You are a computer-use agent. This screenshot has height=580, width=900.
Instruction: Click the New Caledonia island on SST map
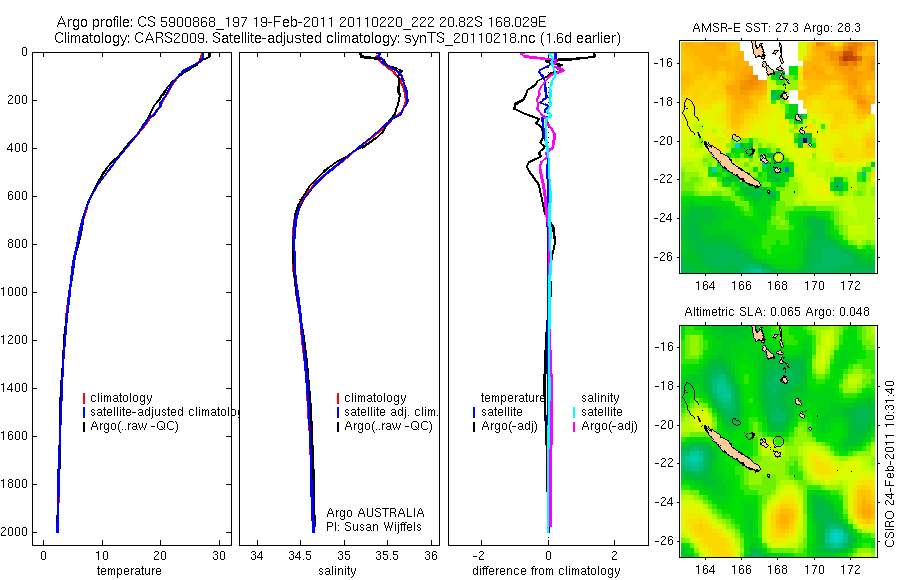coord(732,165)
